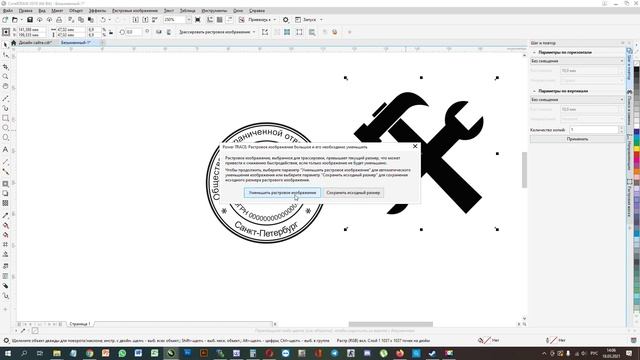This screenshot has height=360, width=640.
Task: Click the taskbar search magnifier icon
Action: (x=24, y=353)
